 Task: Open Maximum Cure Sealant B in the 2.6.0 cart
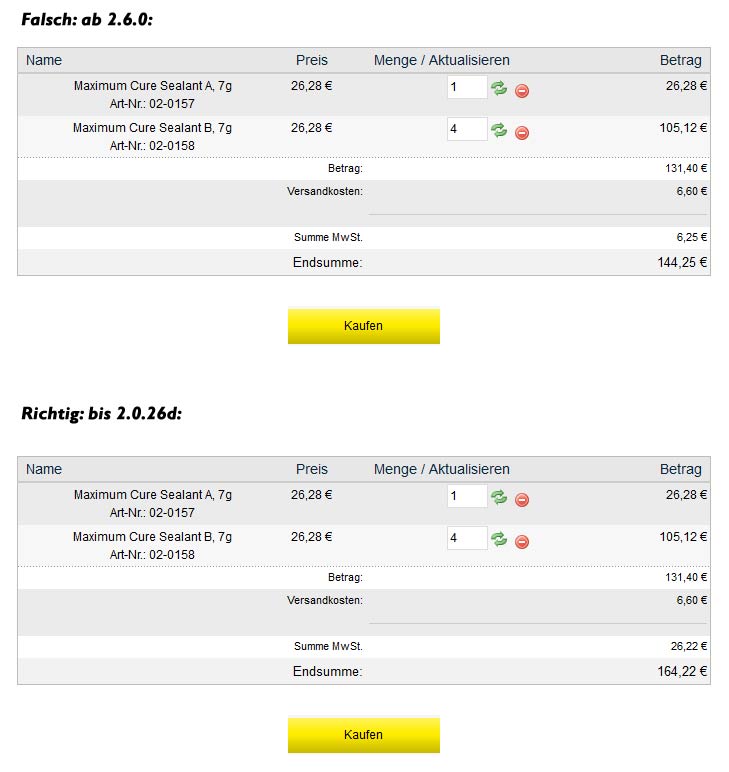point(152,128)
